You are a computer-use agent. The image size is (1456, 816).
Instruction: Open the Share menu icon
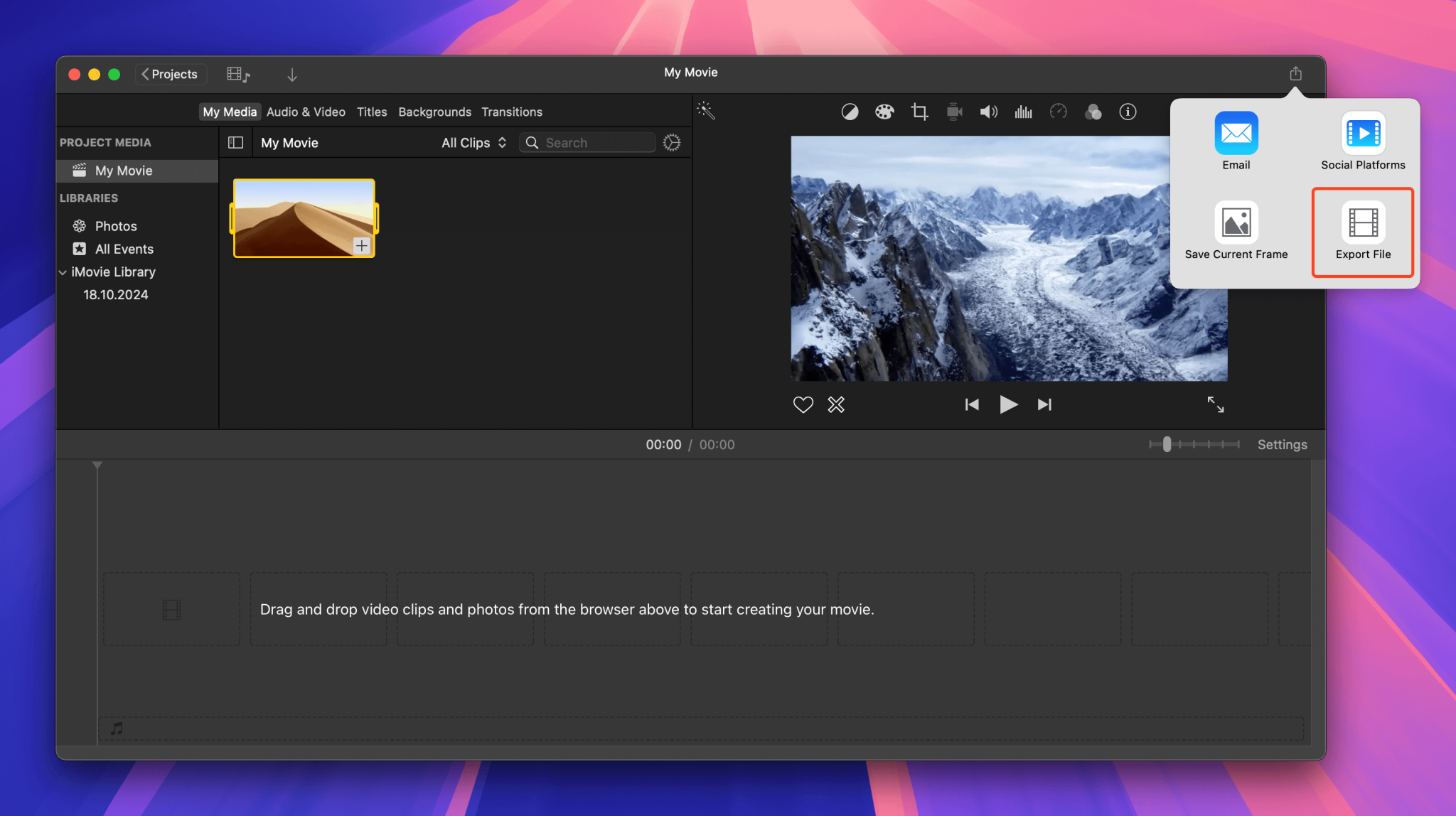click(x=1297, y=73)
